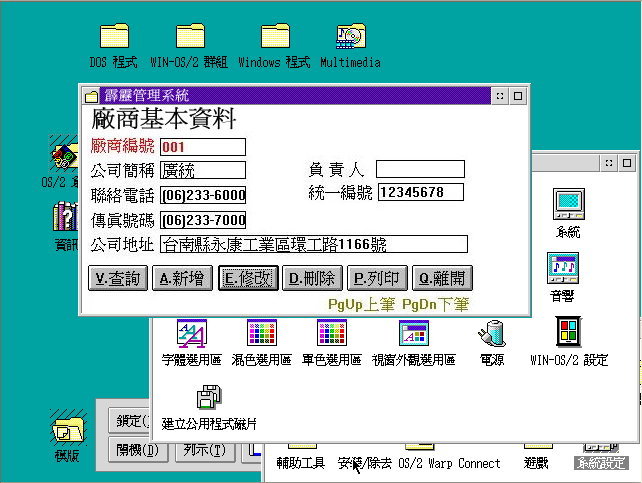Screen dimensions: 642x483
Task: Click the empty 負責人 input field
Action: click(x=420, y=169)
